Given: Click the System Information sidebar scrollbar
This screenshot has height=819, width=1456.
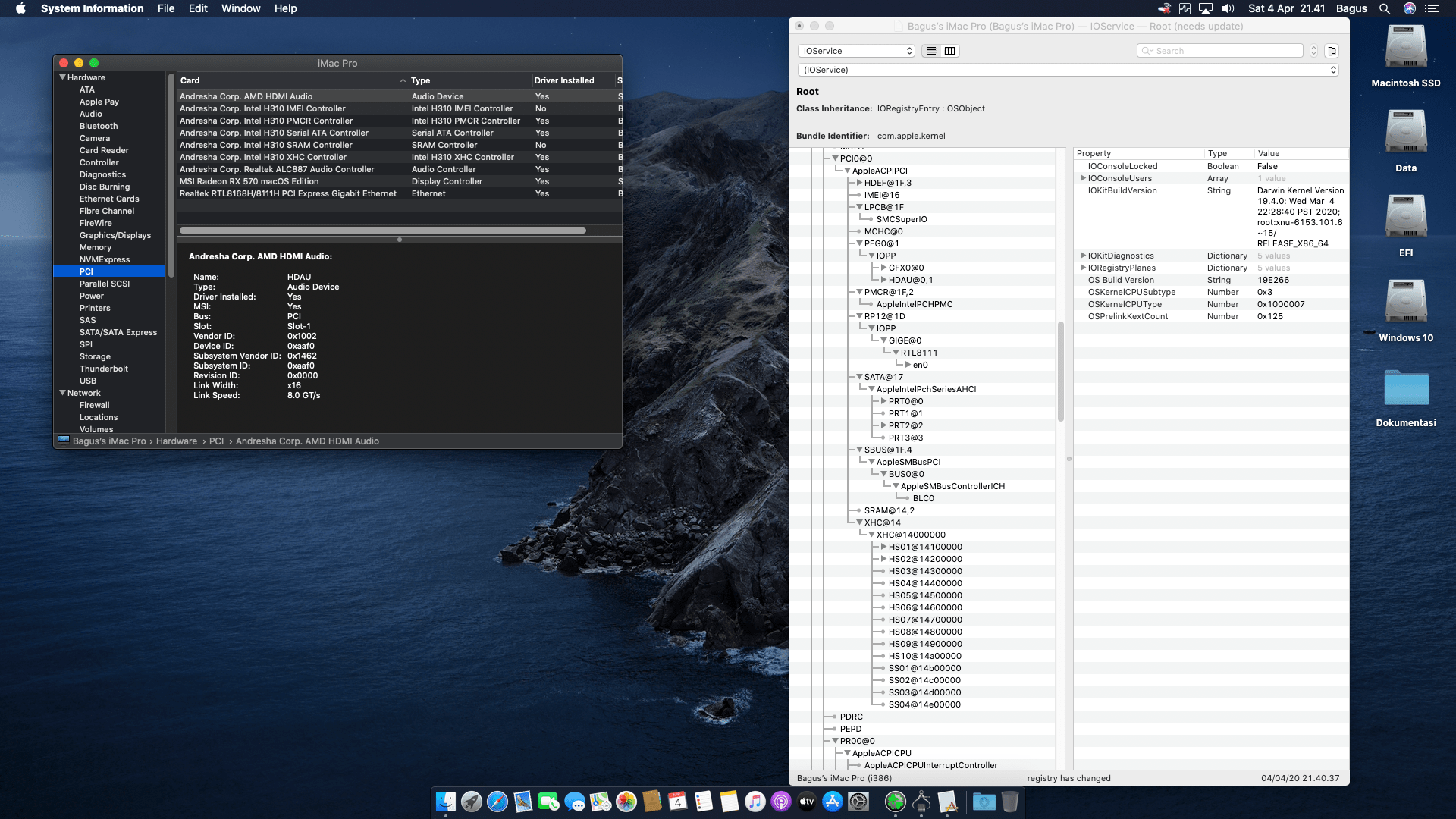Looking at the screenshot, I should (x=171, y=176).
